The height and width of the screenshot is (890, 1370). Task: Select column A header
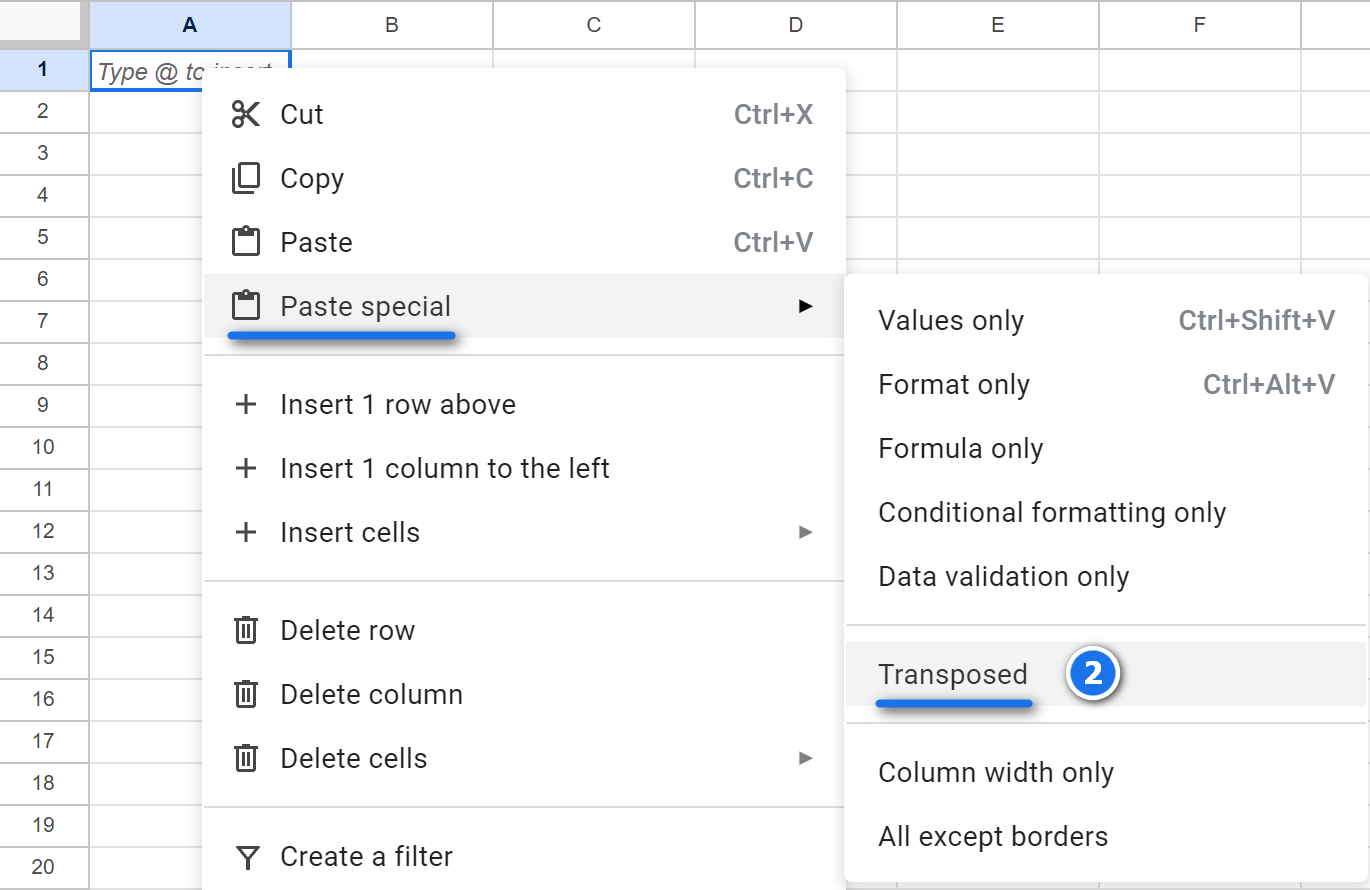click(190, 25)
